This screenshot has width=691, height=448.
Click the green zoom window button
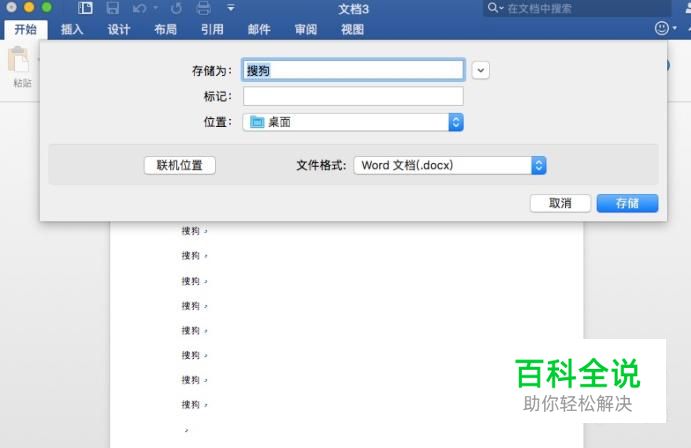coord(46,7)
